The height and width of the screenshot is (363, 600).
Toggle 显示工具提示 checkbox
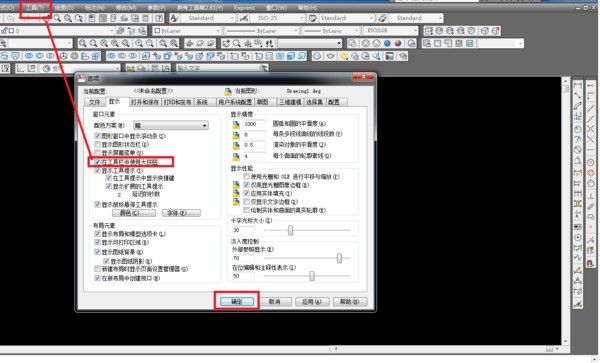97,171
